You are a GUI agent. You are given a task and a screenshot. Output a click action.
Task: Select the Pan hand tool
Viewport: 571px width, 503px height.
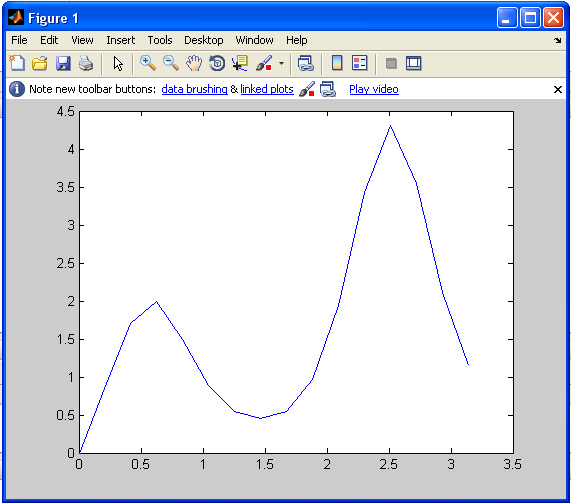[194, 63]
